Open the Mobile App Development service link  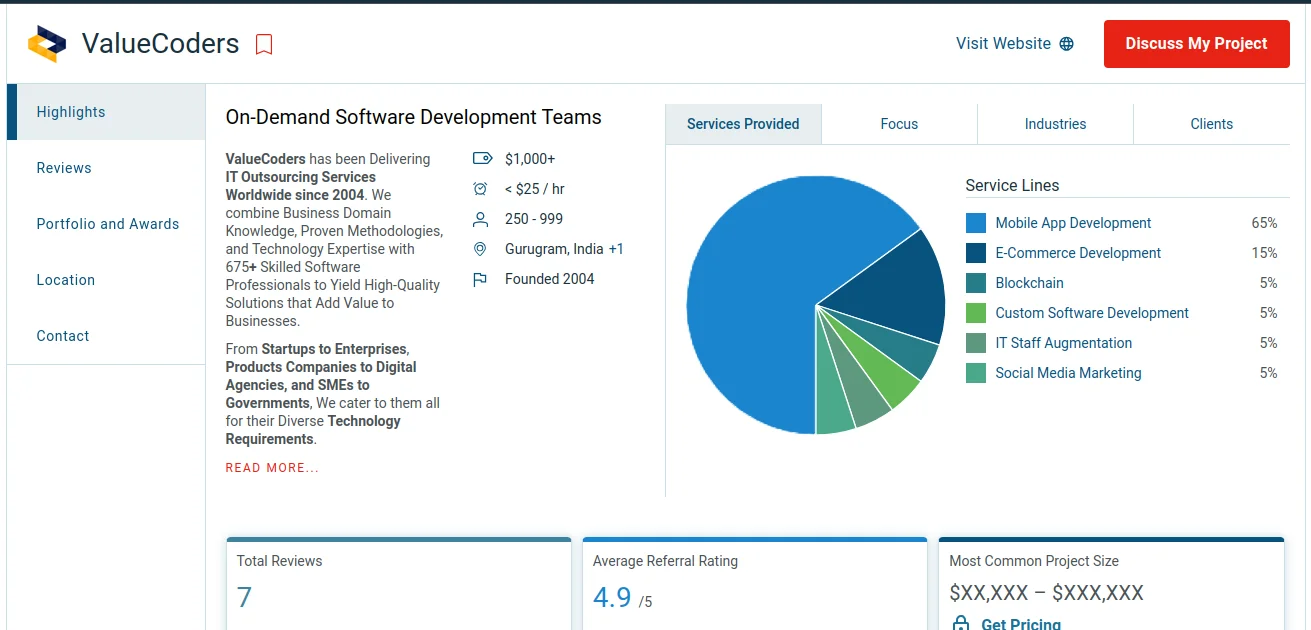1073,223
